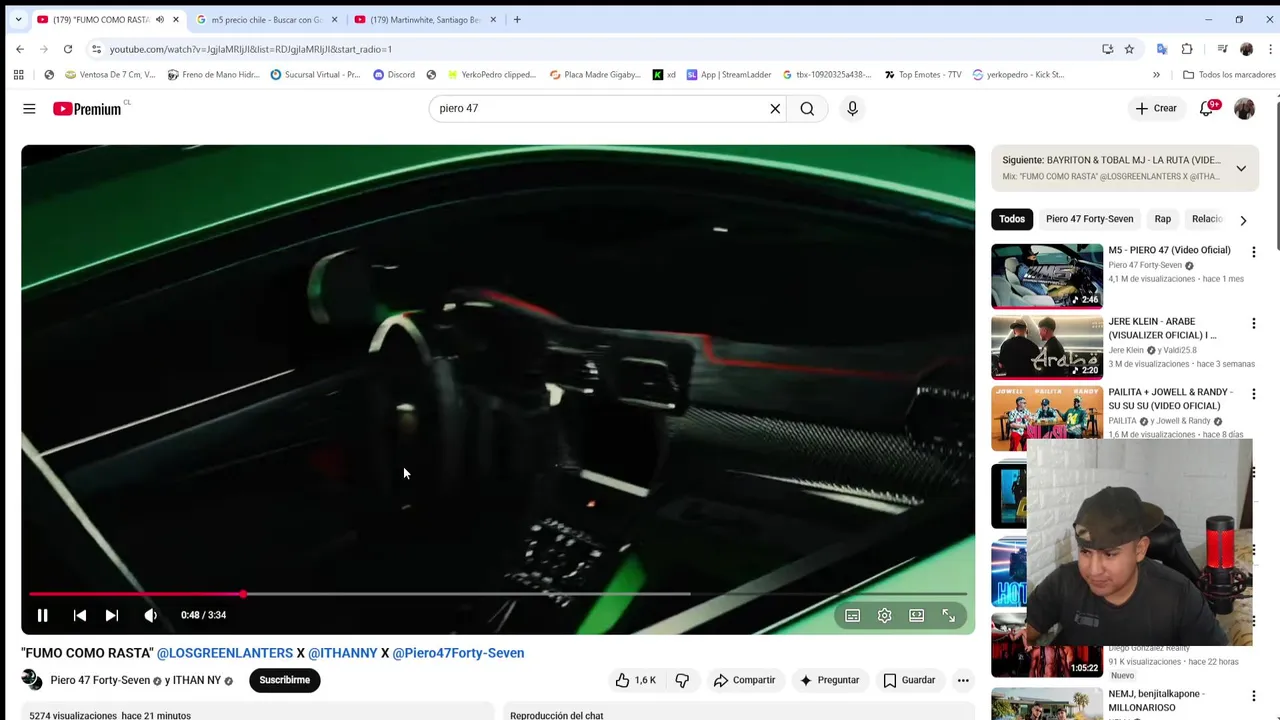Clear the search box with X
1280x720 pixels.
(775, 108)
